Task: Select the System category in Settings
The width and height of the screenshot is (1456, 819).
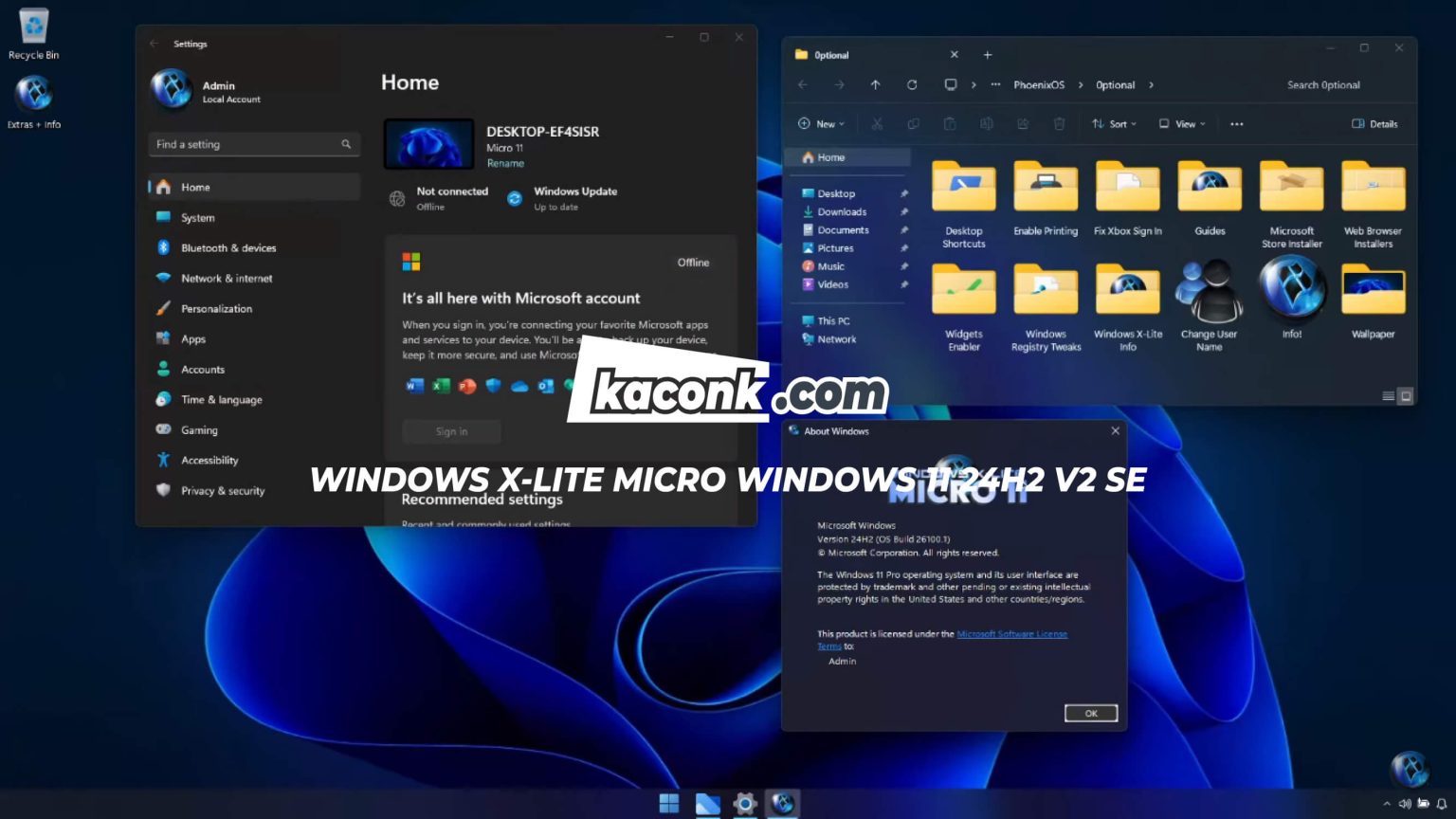Action: (x=254, y=217)
